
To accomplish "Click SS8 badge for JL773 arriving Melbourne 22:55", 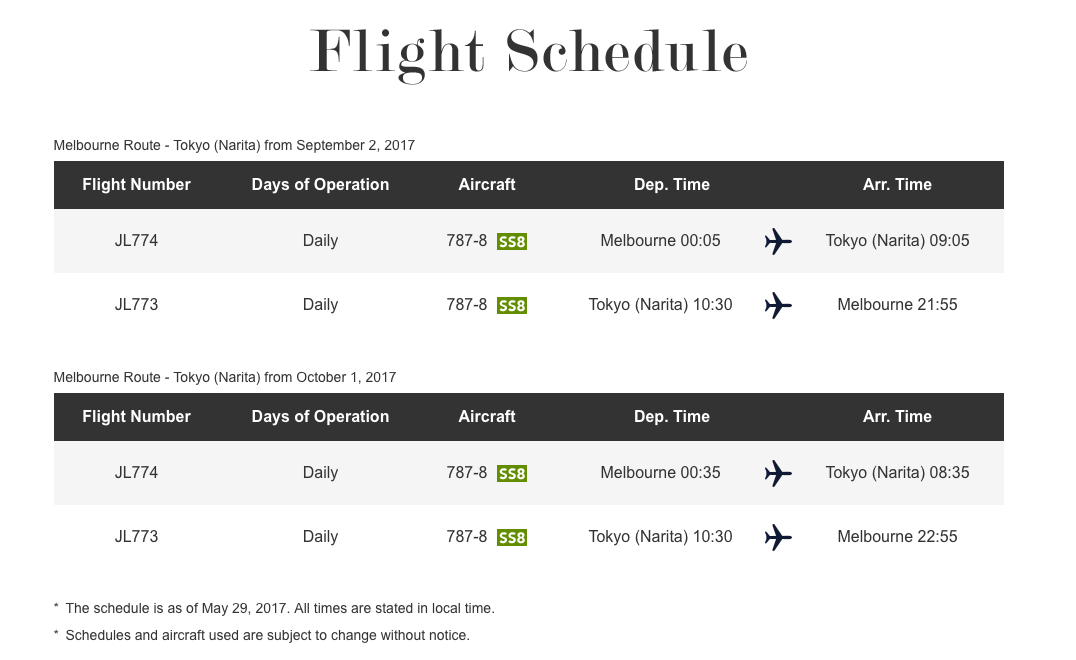I will pyautogui.click(x=512, y=537).
